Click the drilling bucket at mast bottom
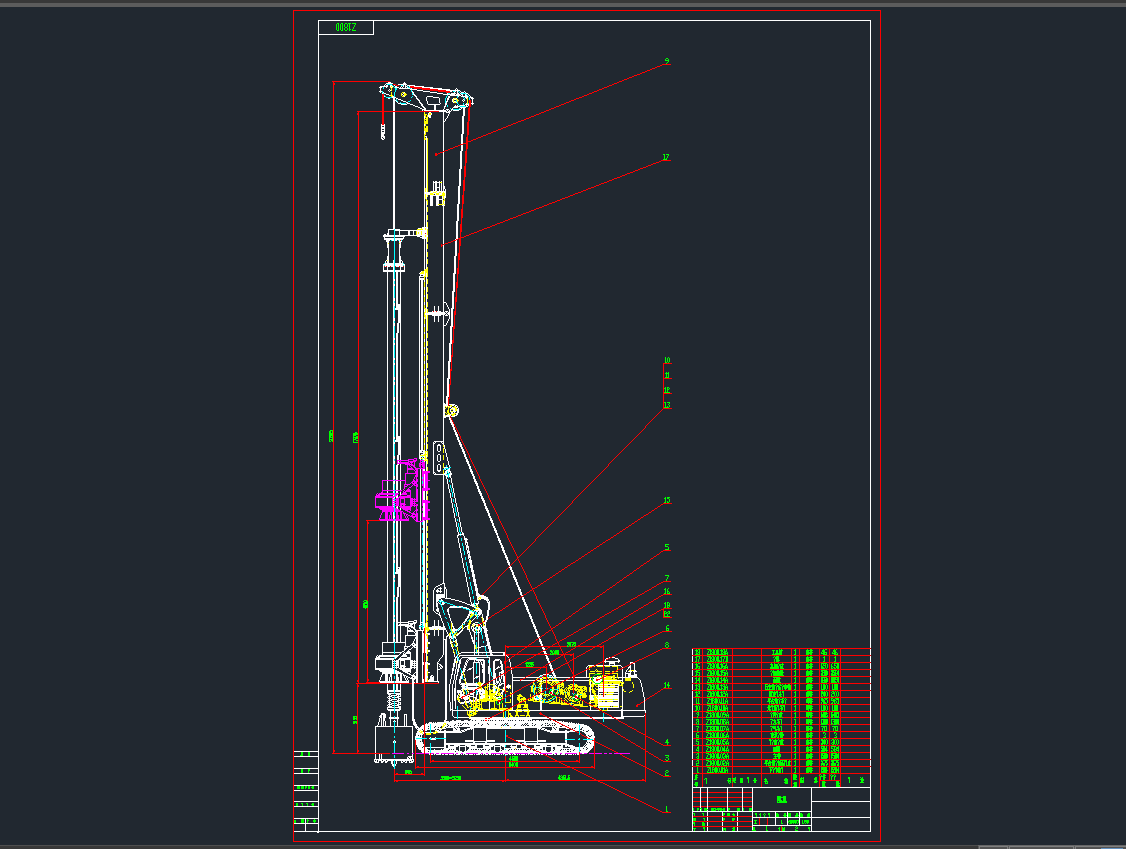Image resolution: width=1126 pixels, height=849 pixels. point(394,742)
